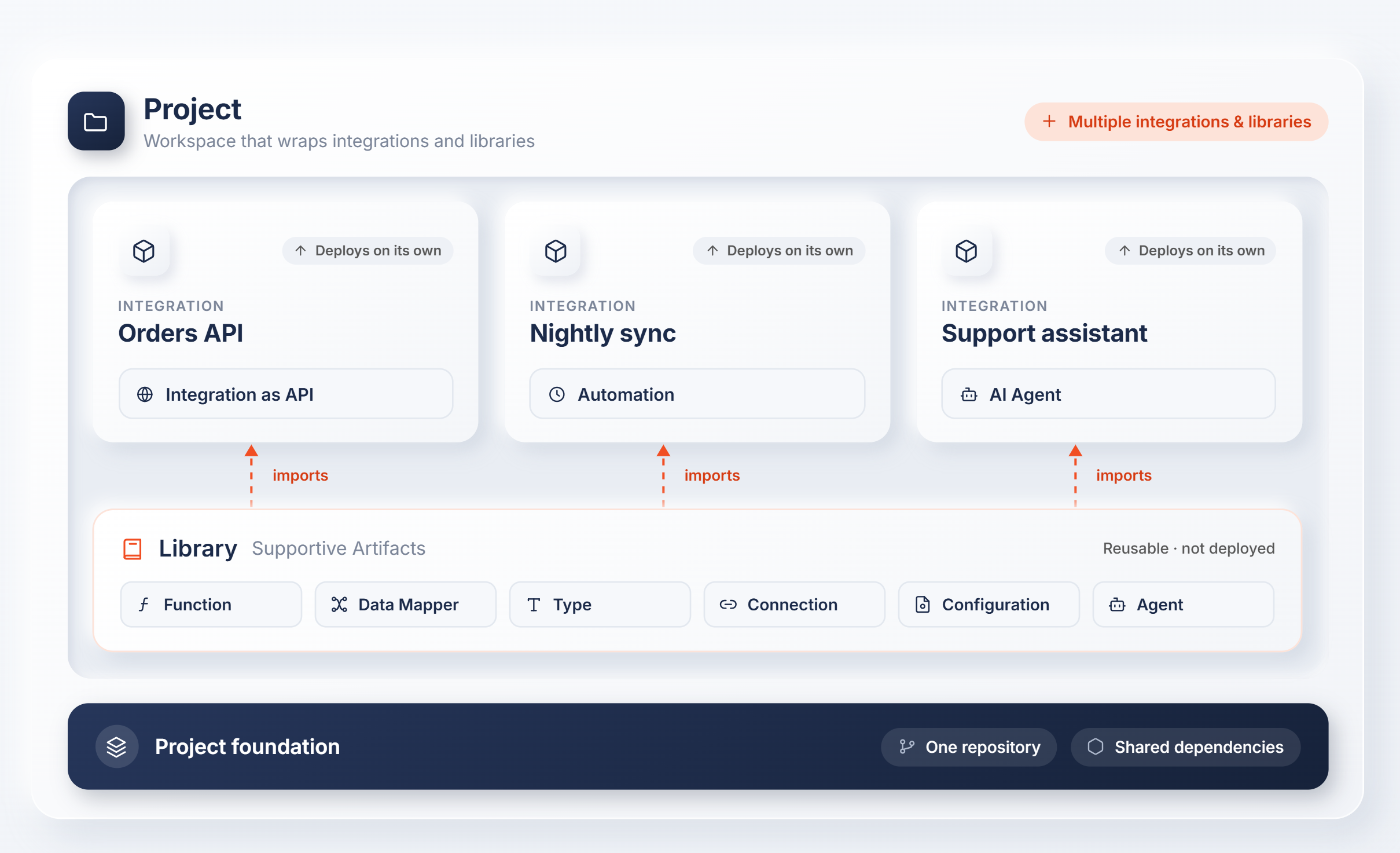The image size is (1400, 853).
Task: Click Workspace that wraps integrations and libraries
Action: point(339,141)
